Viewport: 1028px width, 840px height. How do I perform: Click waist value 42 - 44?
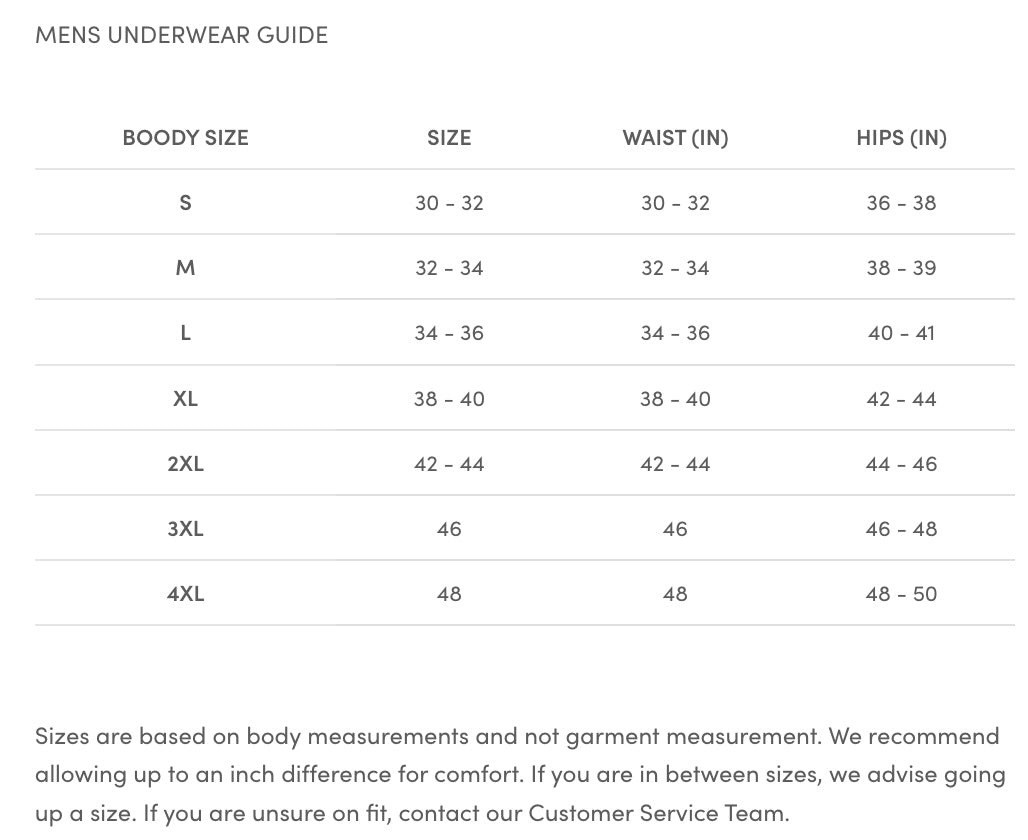(x=675, y=464)
